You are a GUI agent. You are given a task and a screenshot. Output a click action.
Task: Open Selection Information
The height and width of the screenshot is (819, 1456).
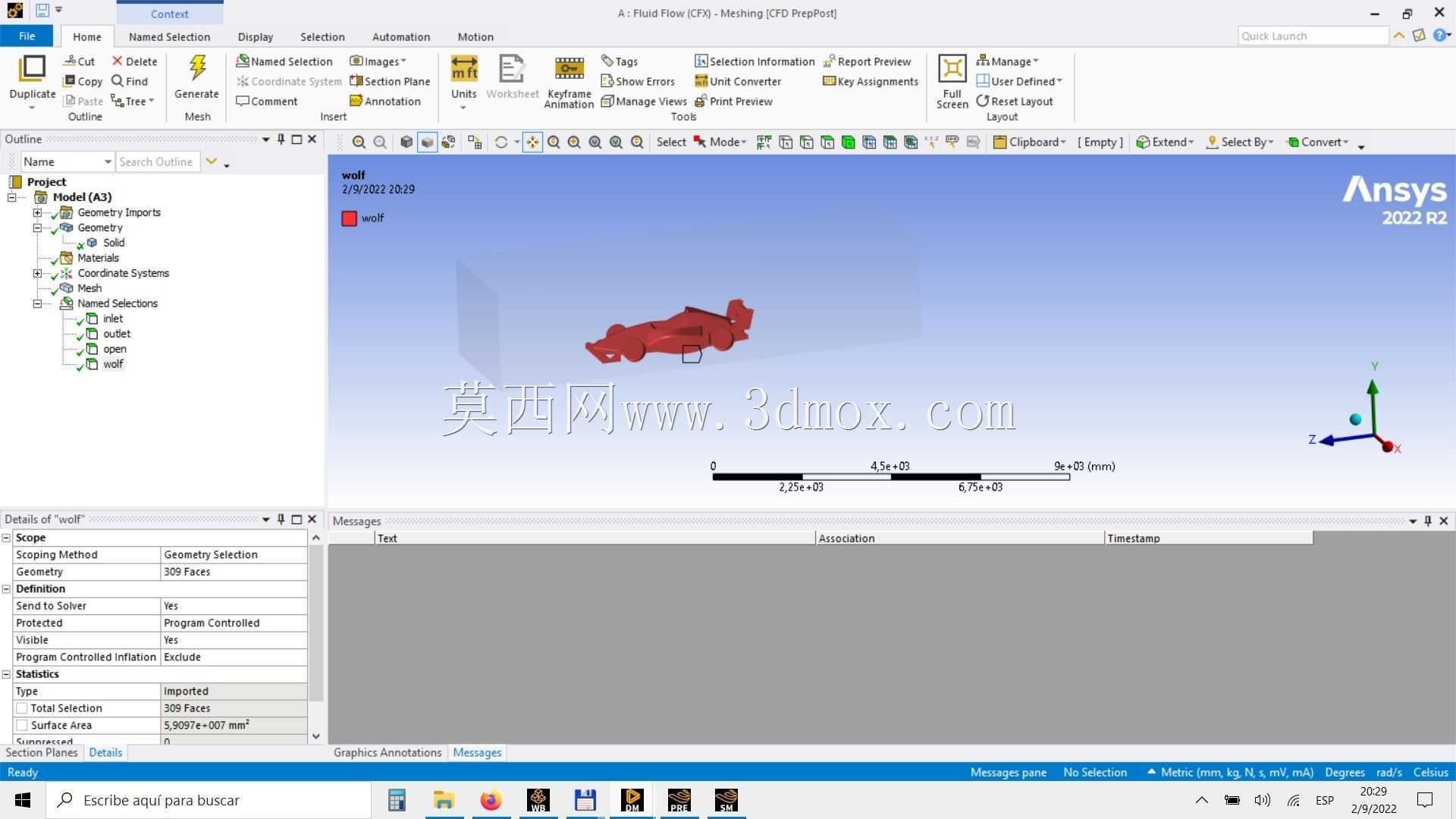click(x=755, y=61)
